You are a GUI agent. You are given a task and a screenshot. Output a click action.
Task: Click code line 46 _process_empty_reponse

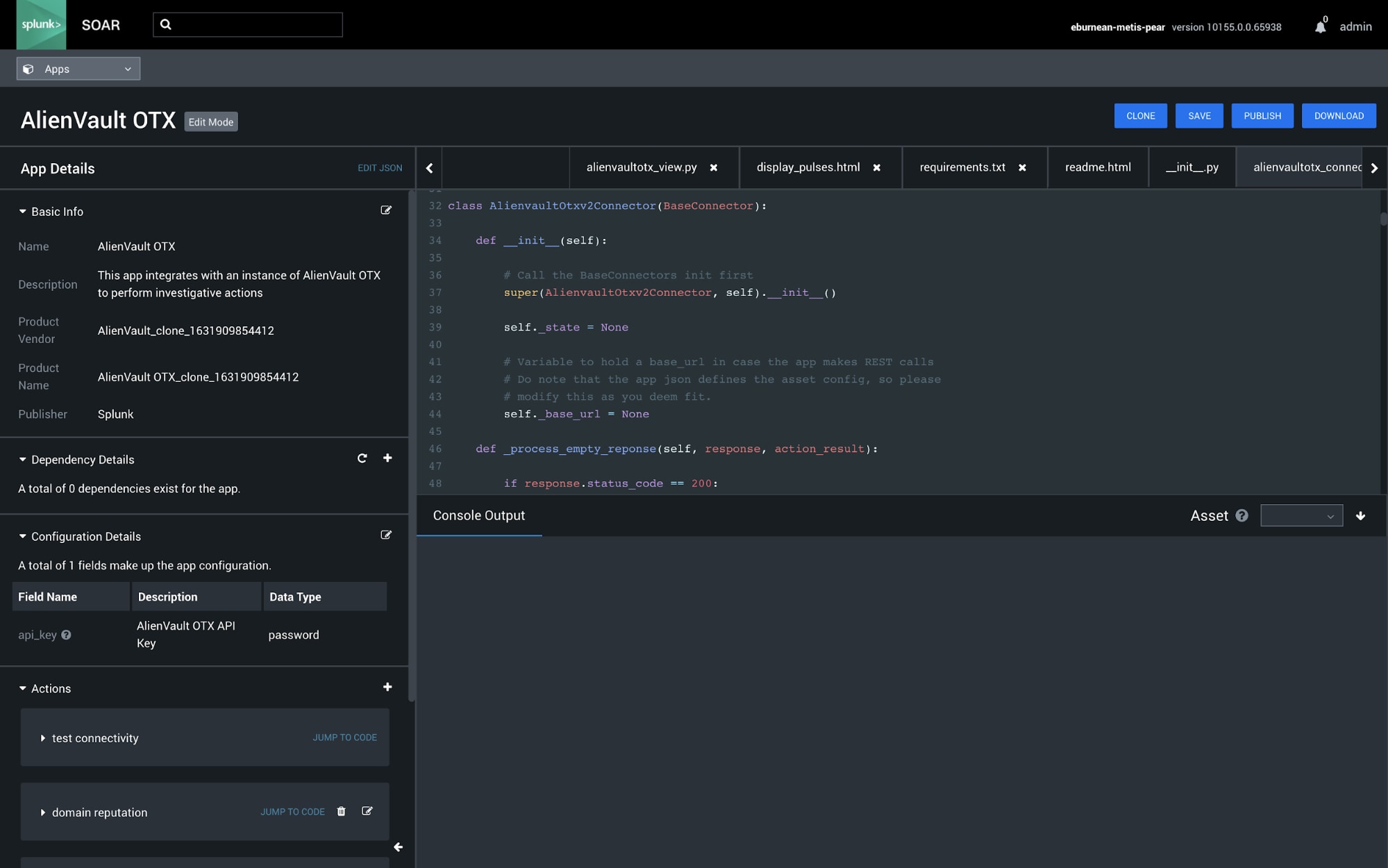(677, 449)
